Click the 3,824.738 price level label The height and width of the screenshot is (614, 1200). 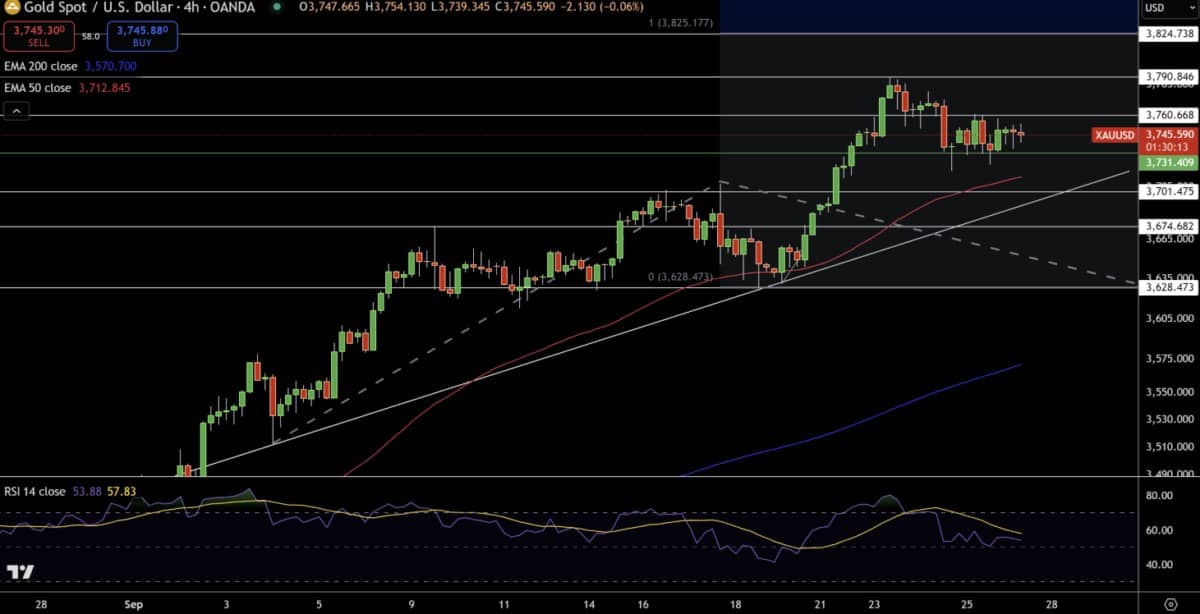coord(1168,34)
